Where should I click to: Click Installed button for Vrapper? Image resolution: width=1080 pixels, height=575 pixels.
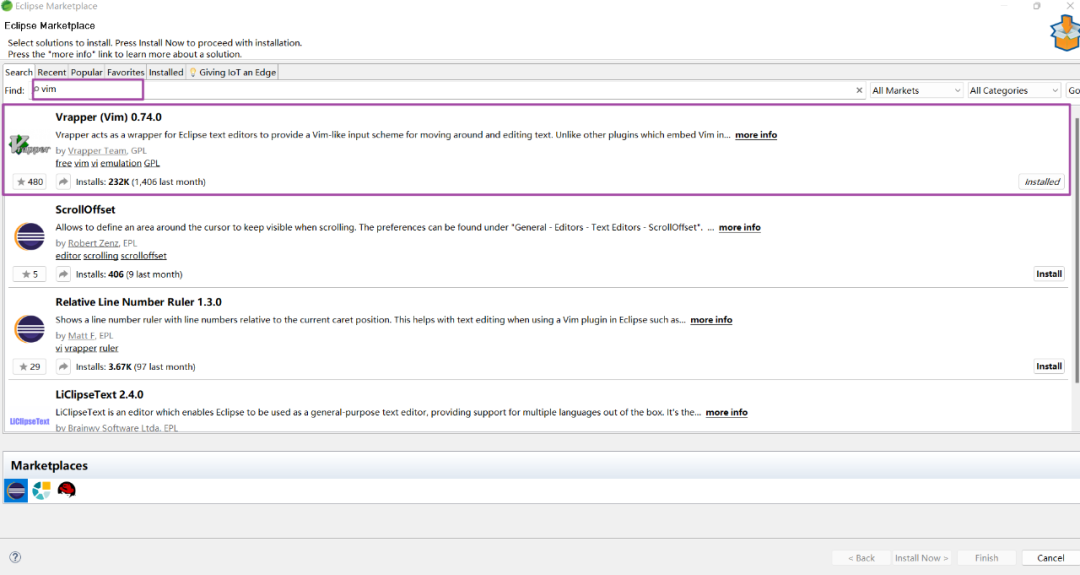click(x=1041, y=182)
